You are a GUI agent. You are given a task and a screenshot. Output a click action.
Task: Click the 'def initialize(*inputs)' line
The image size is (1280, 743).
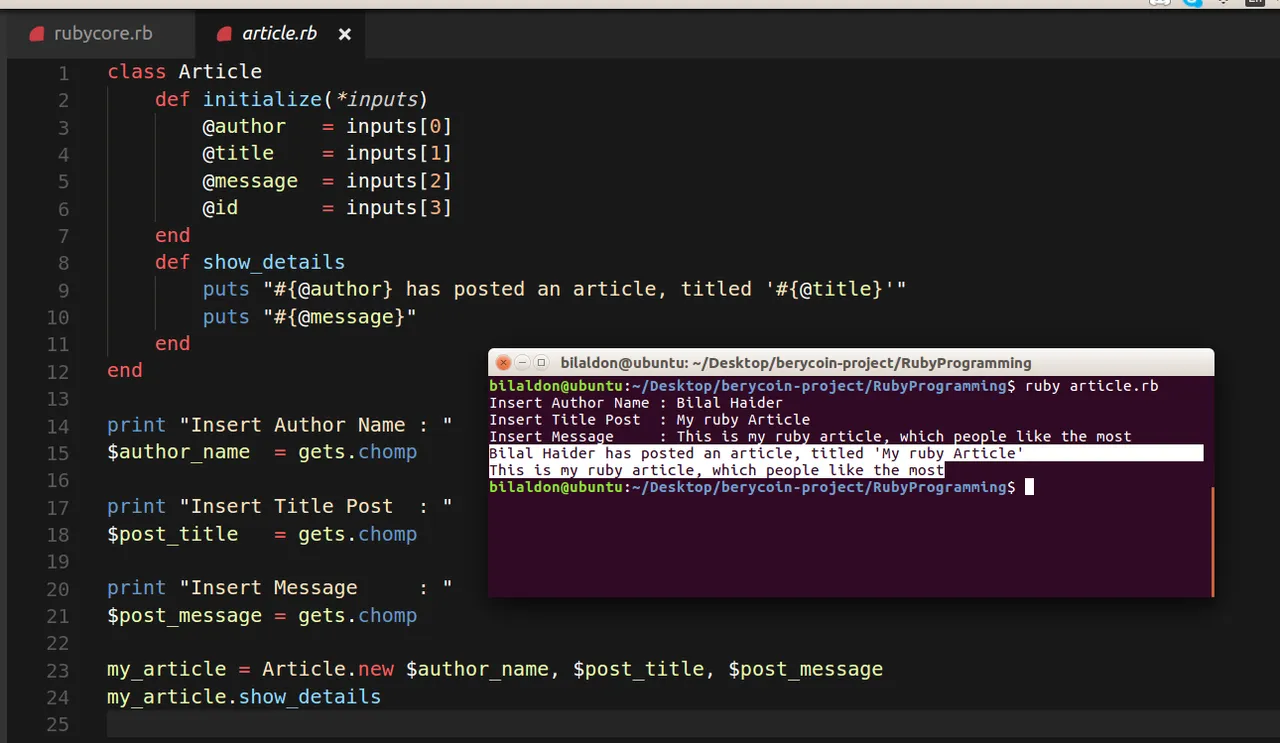[x=291, y=99]
